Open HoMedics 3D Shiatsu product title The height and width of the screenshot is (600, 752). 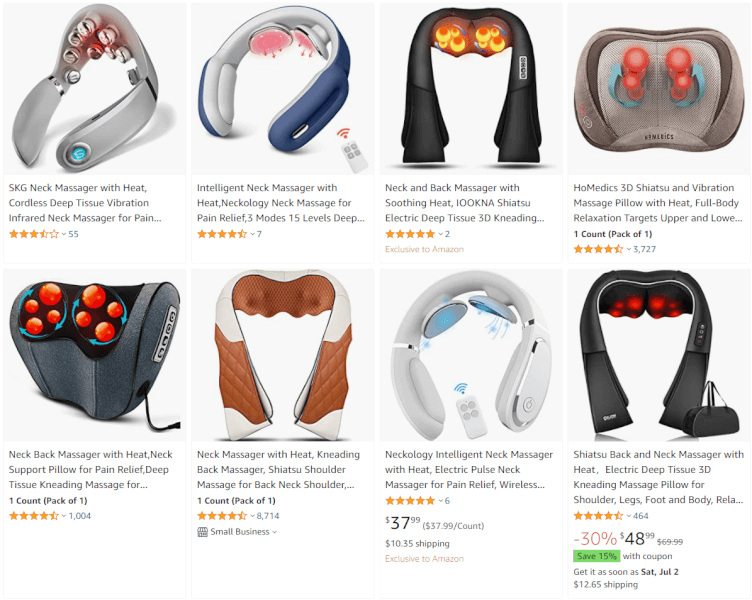click(x=658, y=203)
